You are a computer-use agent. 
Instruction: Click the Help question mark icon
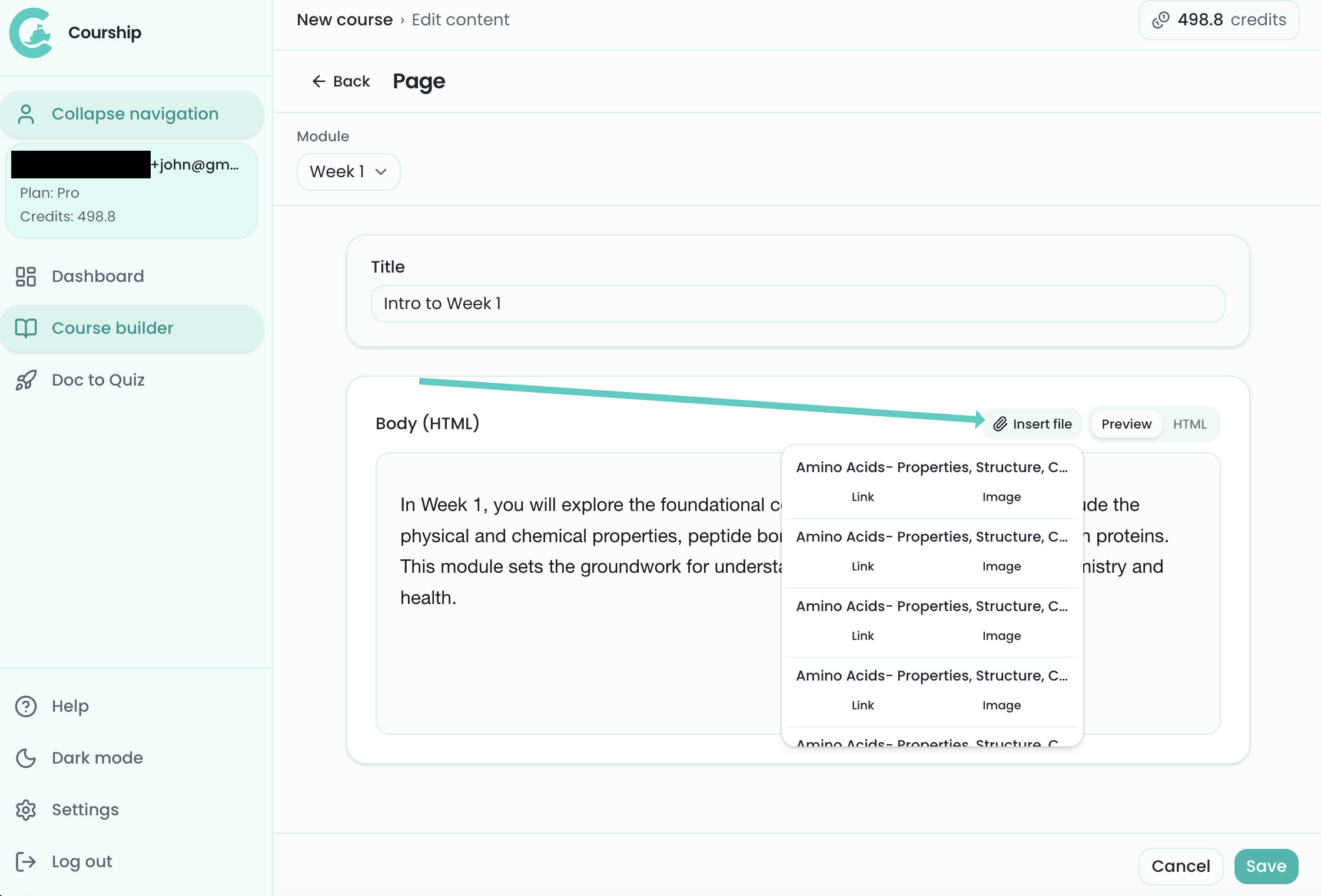coord(26,706)
